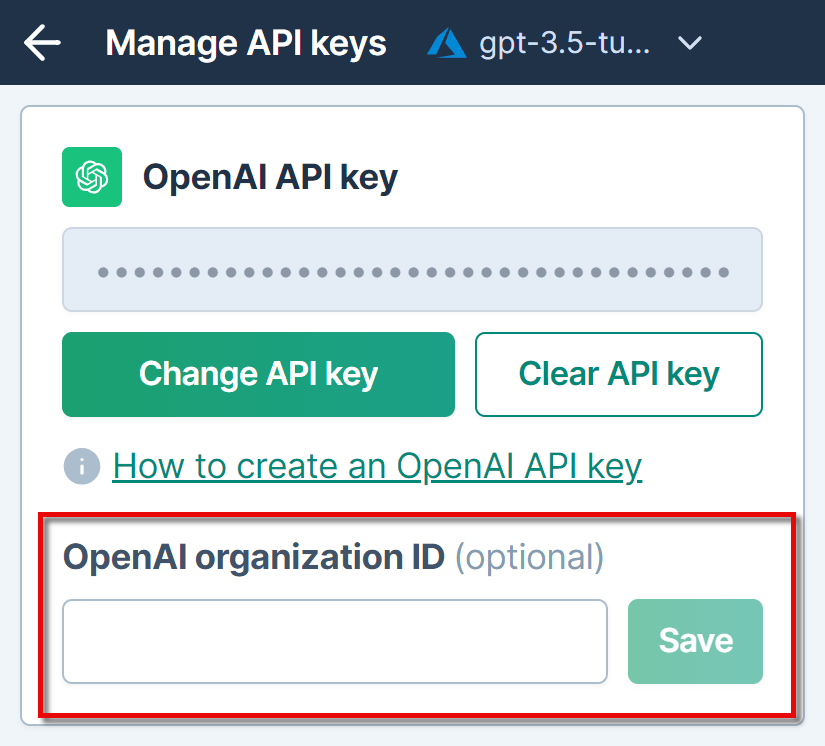Click the OpenAI API key heading
The image size is (825, 746).
click(x=270, y=177)
